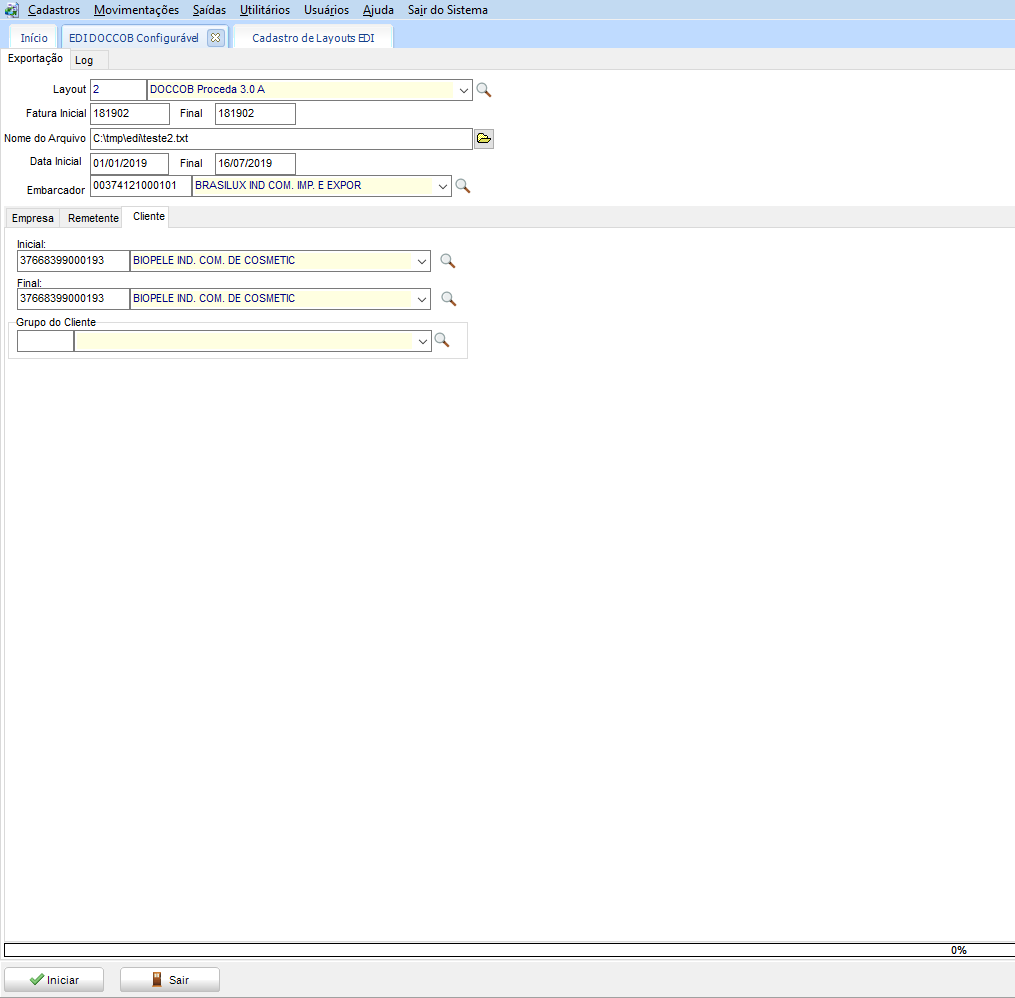The width and height of the screenshot is (1015, 998).
Task: Click the Embarcador CNPJ code field
Action: [140, 186]
